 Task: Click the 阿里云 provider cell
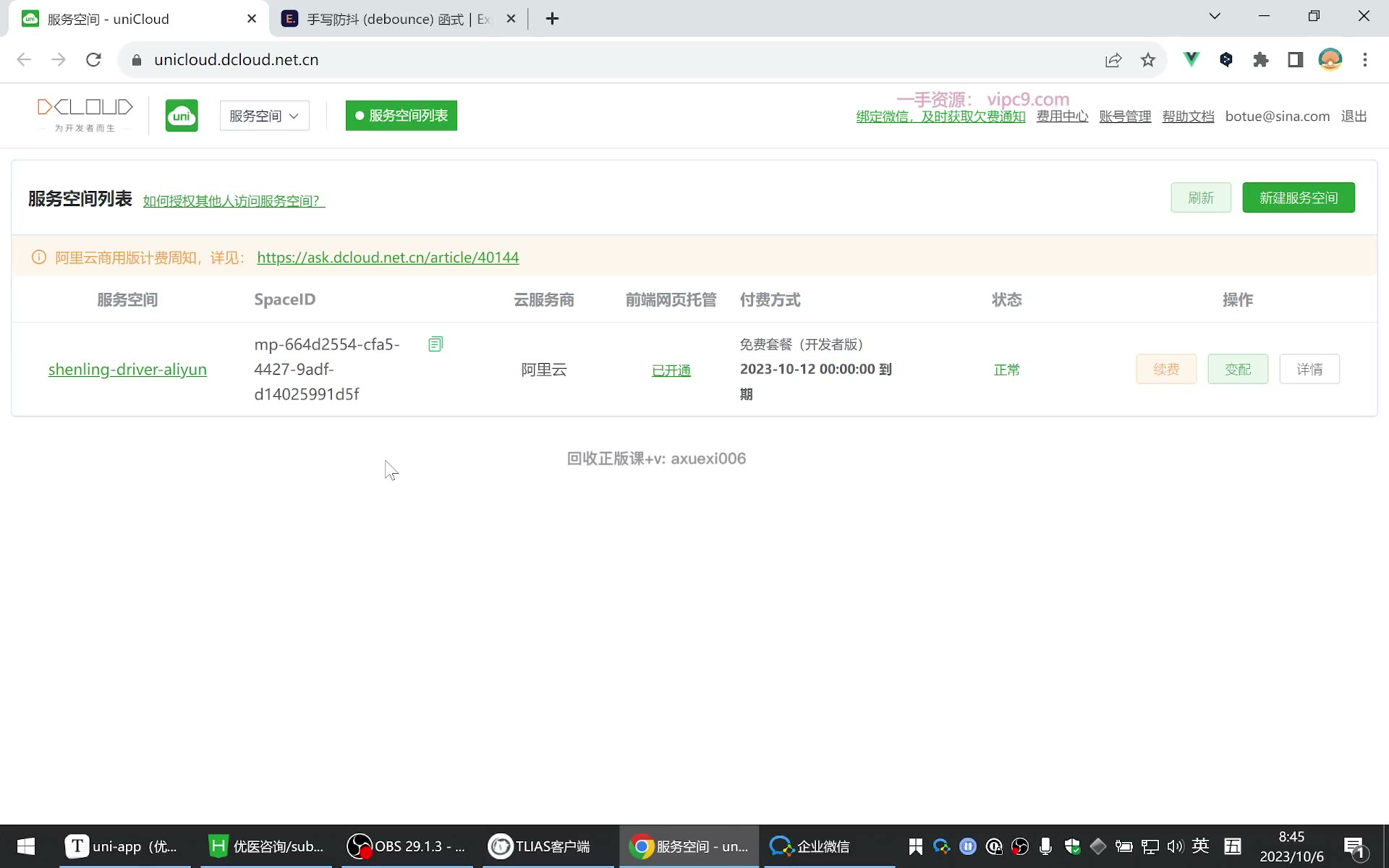tap(544, 370)
